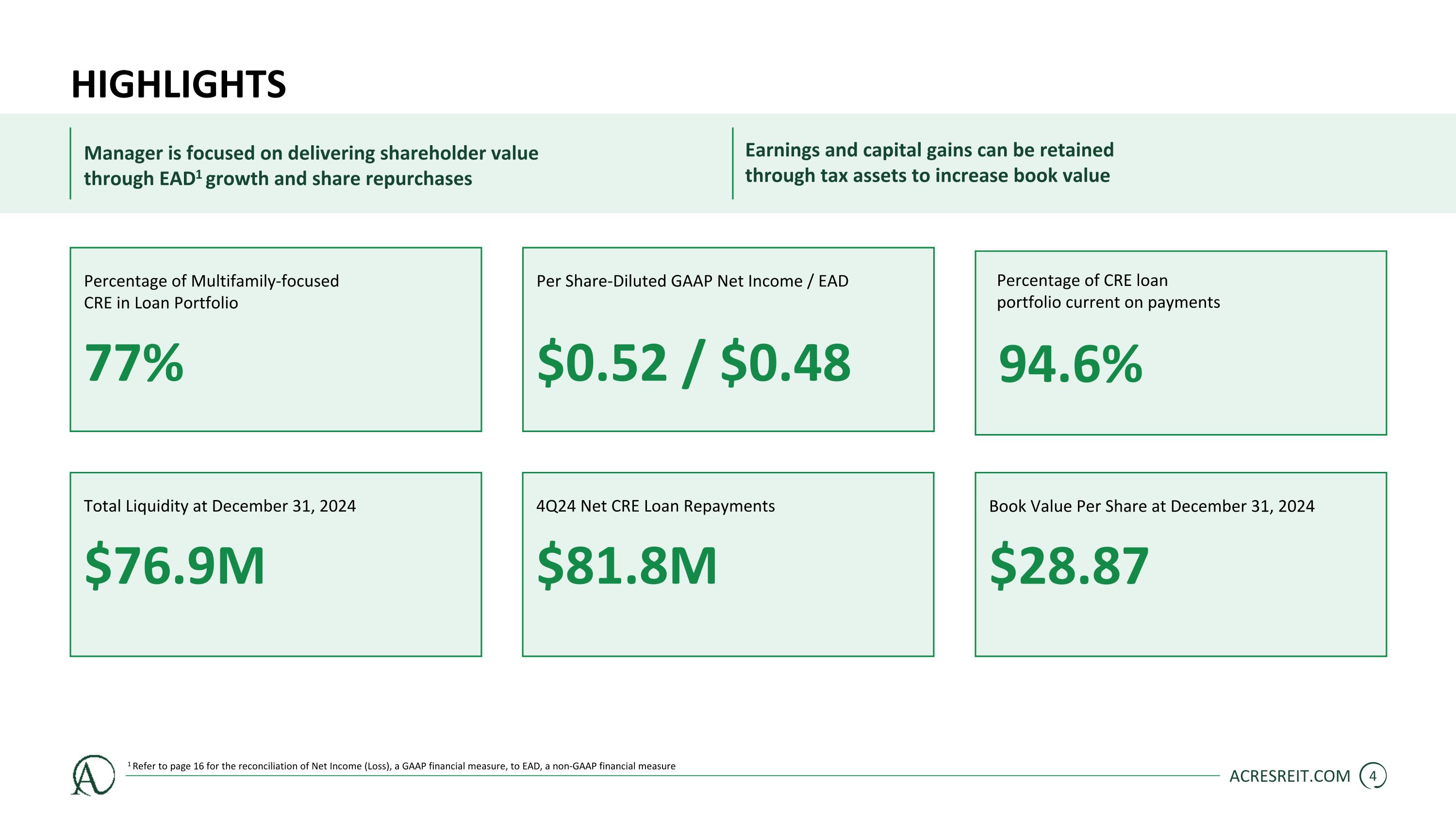The height and width of the screenshot is (819, 1456).
Task: Click the $76.9M total liquidity figure
Action: [x=175, y=565]
